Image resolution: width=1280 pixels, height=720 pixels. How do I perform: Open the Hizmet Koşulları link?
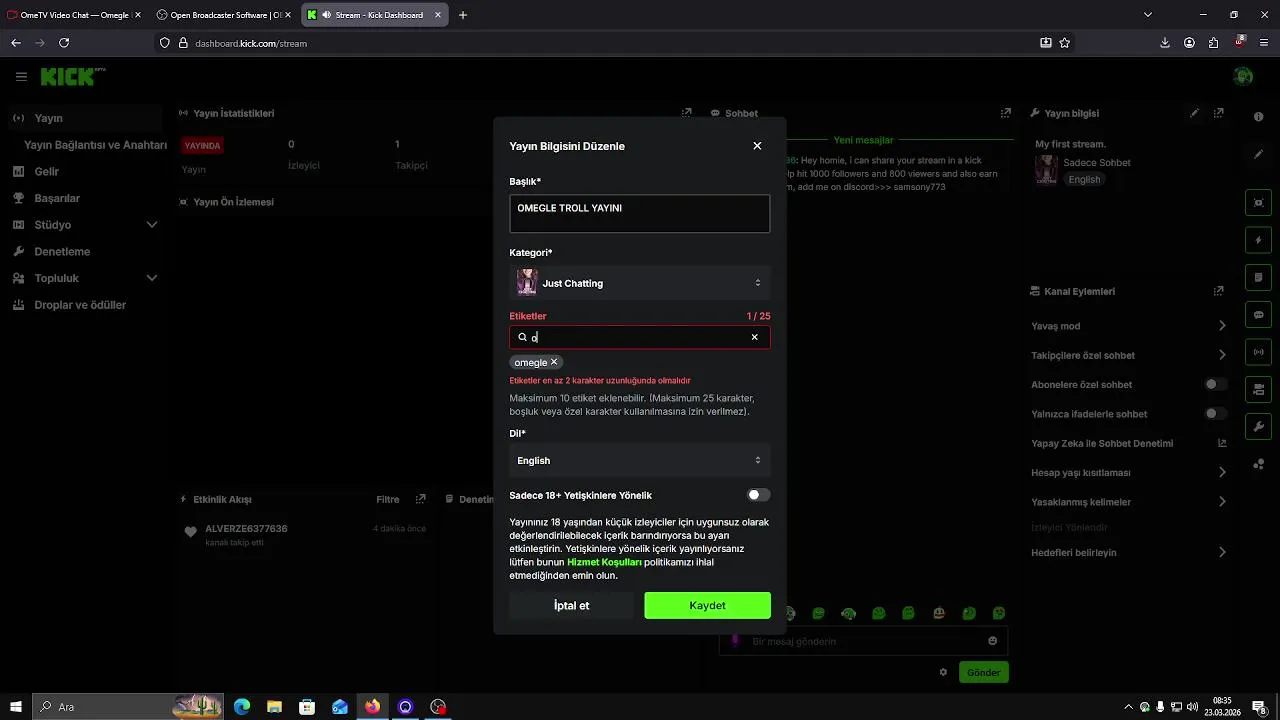click(x=604, y=562)
